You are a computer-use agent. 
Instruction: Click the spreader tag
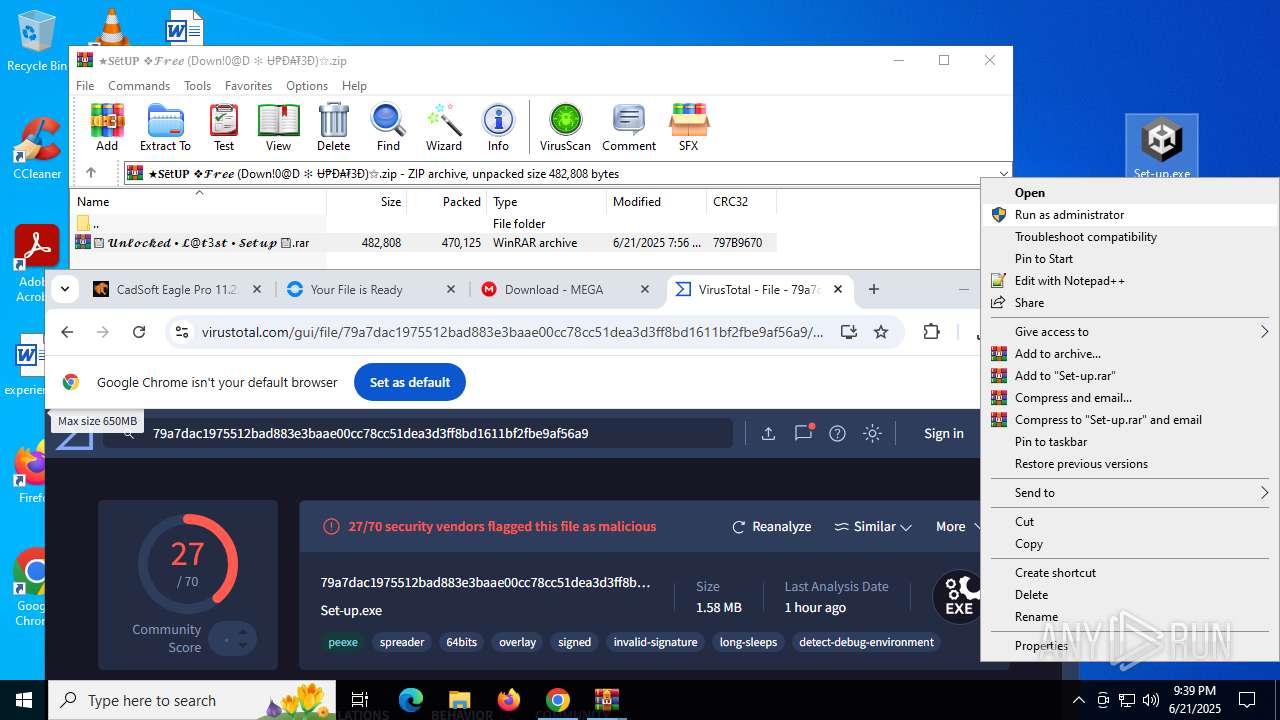[x=402, y=642]
